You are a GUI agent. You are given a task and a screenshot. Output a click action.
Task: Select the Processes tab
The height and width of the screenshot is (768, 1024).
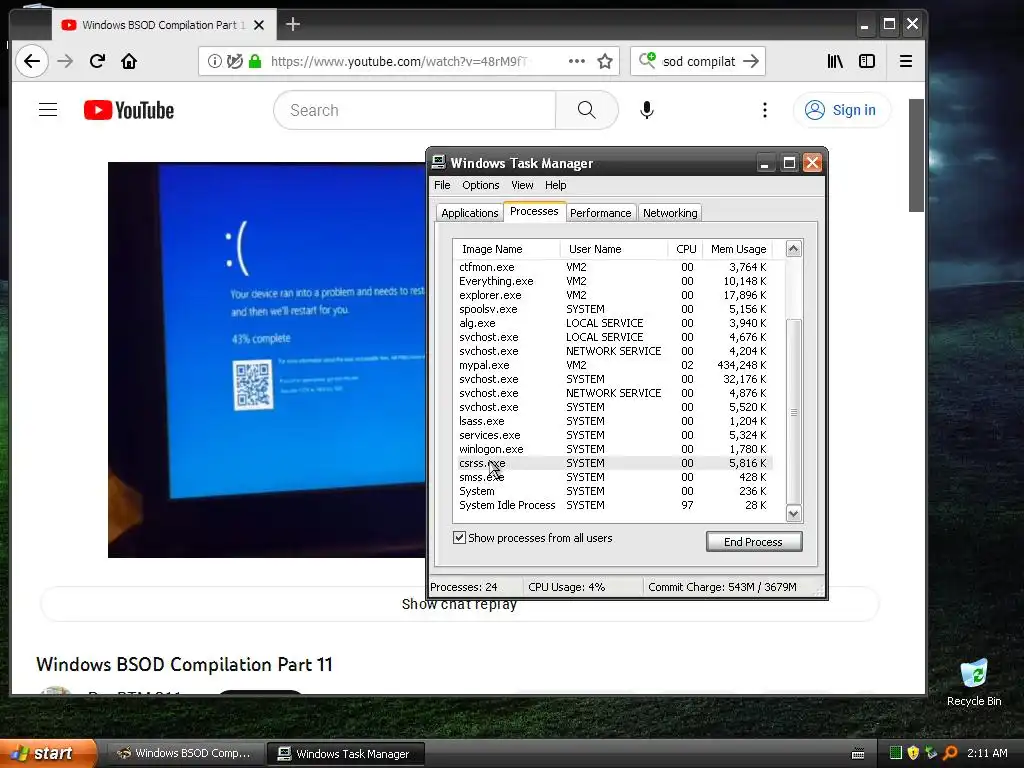(x=534, y=211)
